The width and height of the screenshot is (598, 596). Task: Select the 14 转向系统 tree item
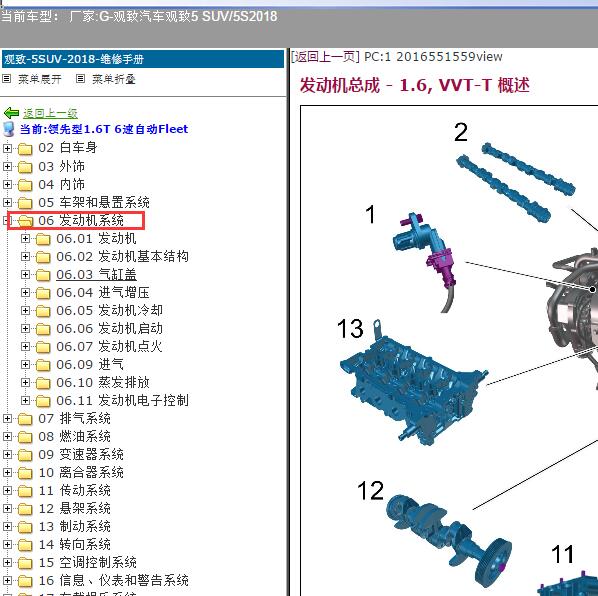coord(74,545)
